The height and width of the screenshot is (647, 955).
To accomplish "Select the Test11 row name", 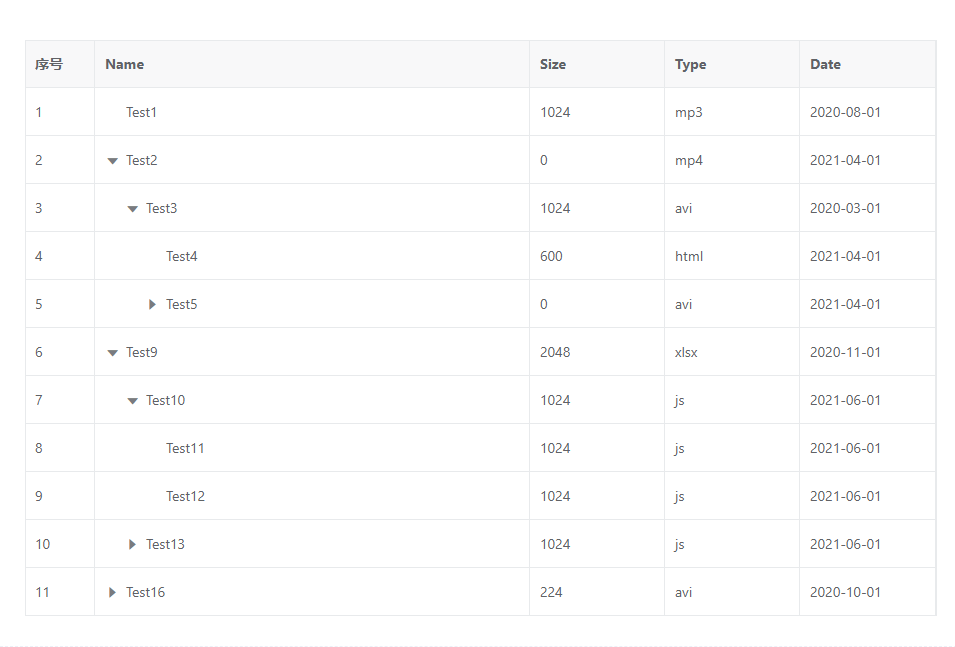I will click(x=185, y=448).
